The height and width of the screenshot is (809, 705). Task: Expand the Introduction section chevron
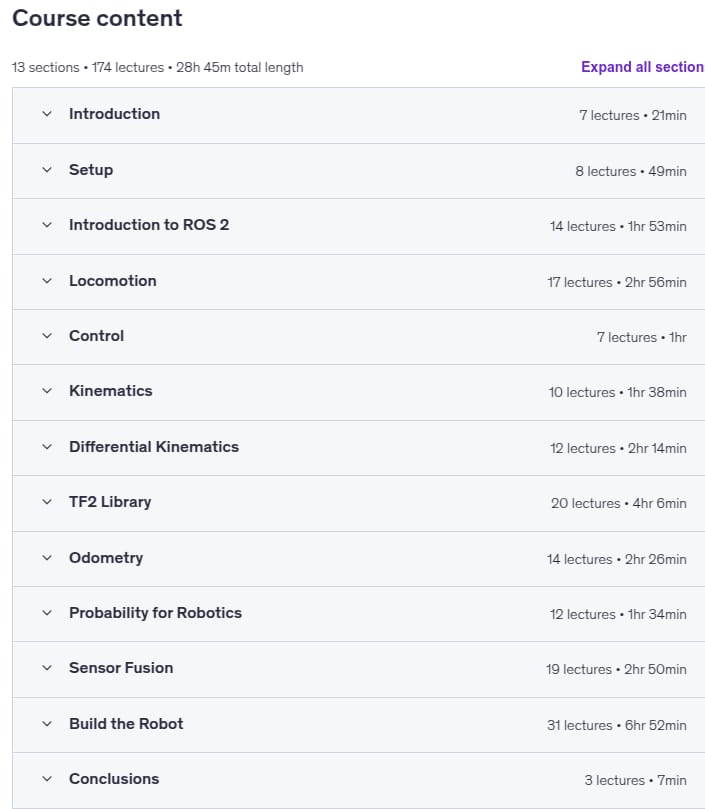click(47, 114)
